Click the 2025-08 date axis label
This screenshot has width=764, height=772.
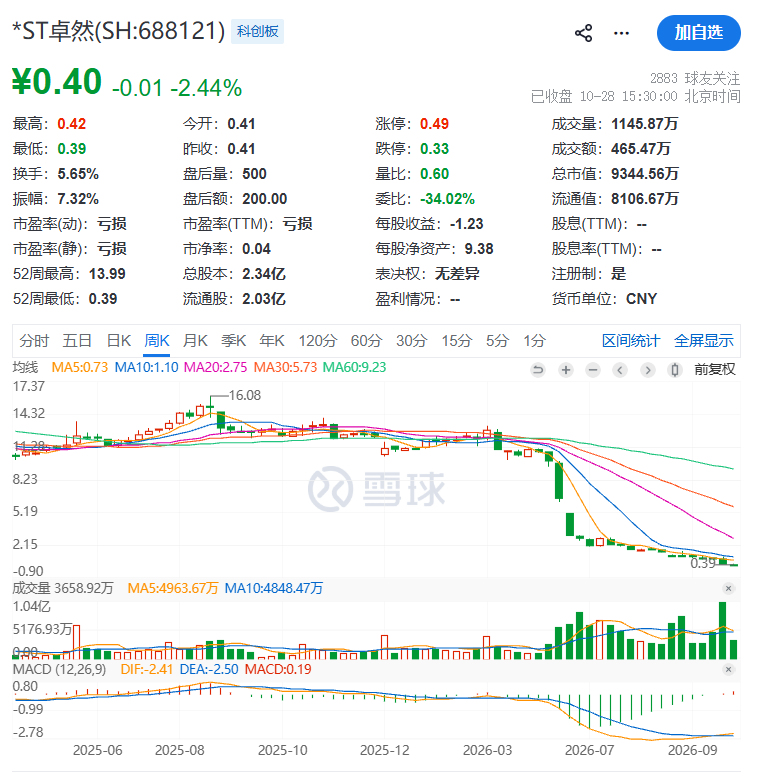(180, 750)
